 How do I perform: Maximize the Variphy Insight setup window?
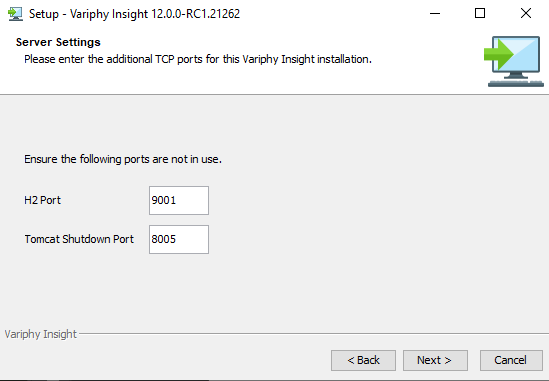[x=480, y=14]
